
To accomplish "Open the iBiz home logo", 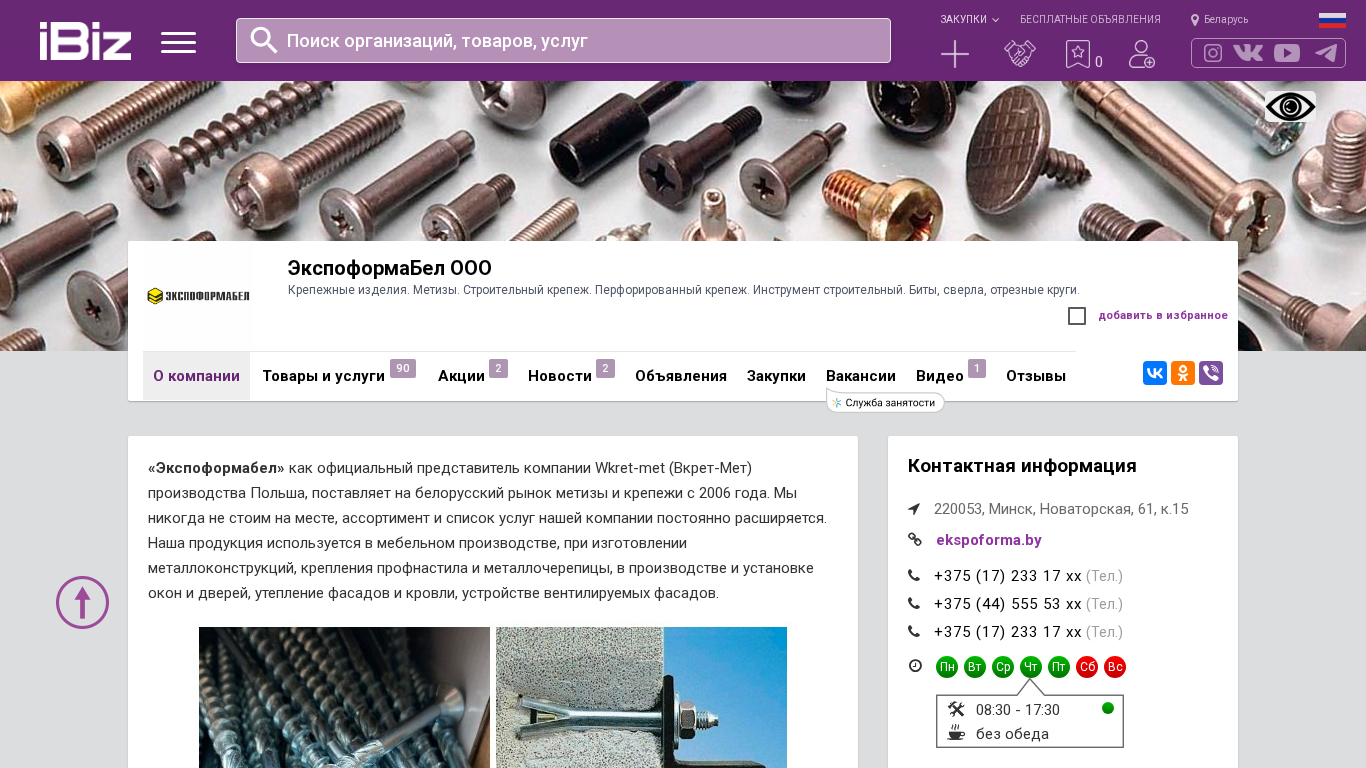I will point(85,41).
